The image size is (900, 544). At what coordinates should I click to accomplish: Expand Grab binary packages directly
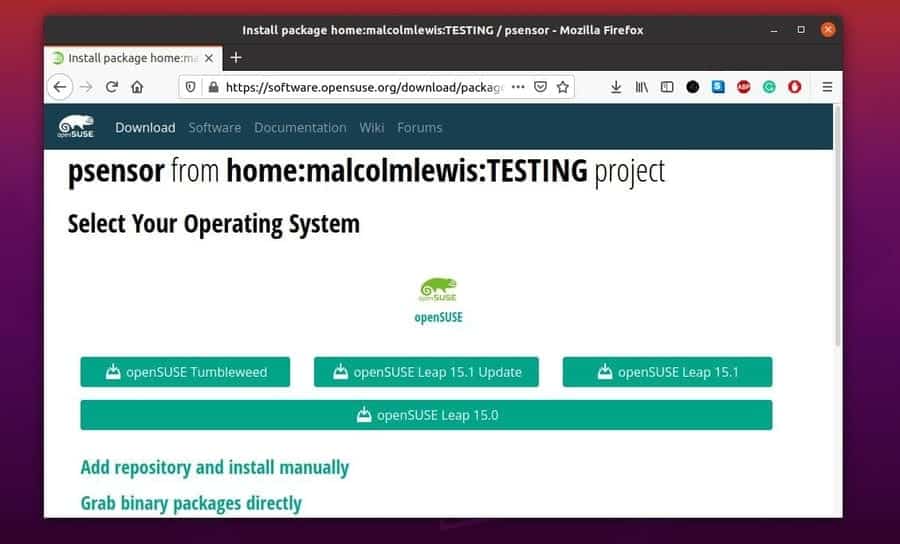click(191, 503)
